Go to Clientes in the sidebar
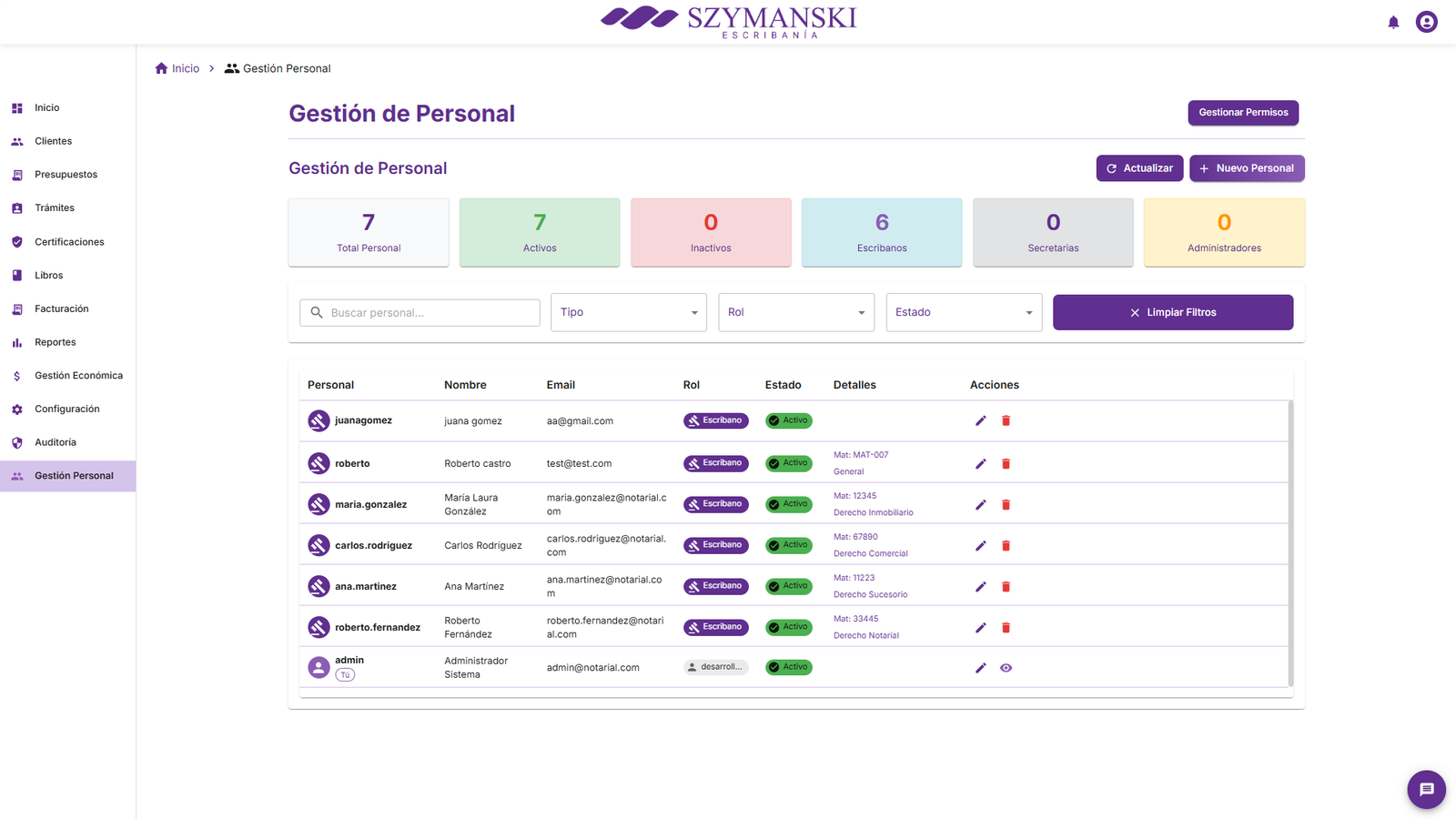Image resolution: width=1456 pixels, height=819 pixels. coord(53,141)
